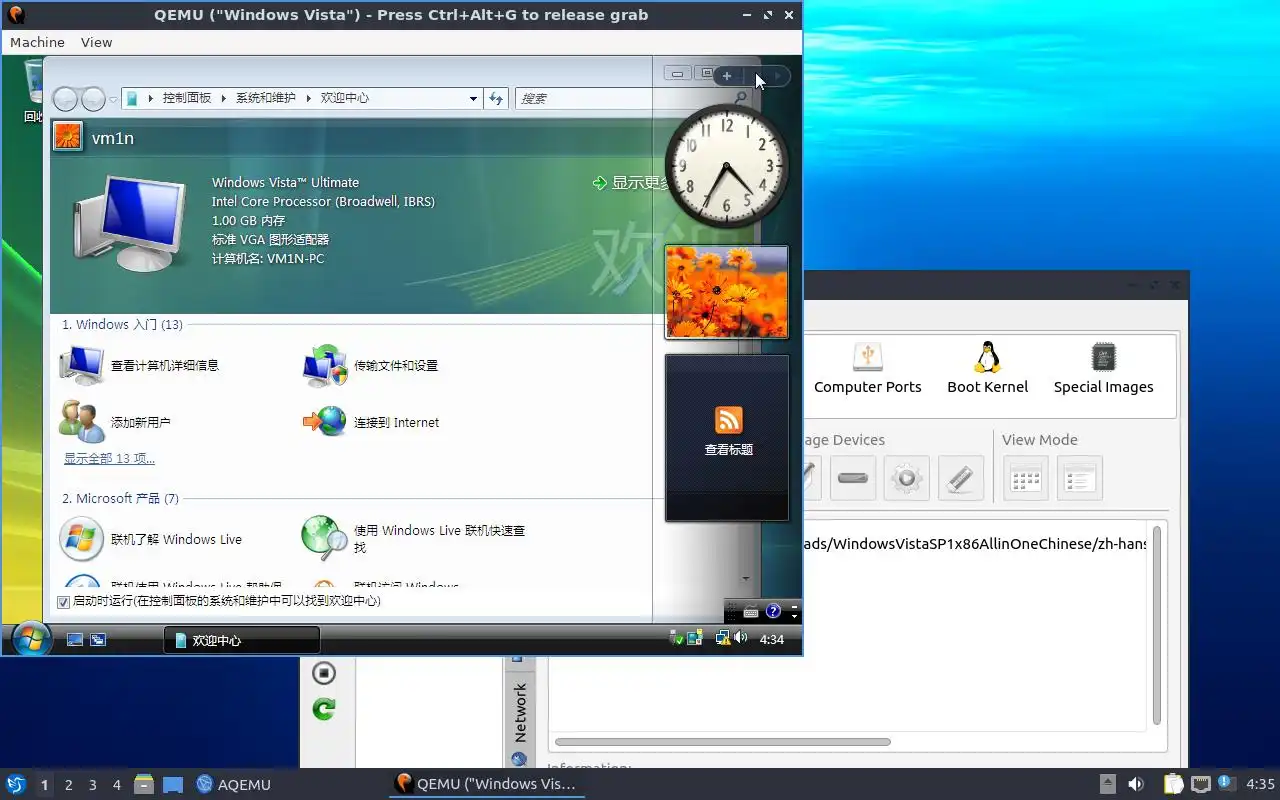Open 查看计算机详细信息 item
The height and width of the screenshot is (800, 1280).
click(138, 365)
